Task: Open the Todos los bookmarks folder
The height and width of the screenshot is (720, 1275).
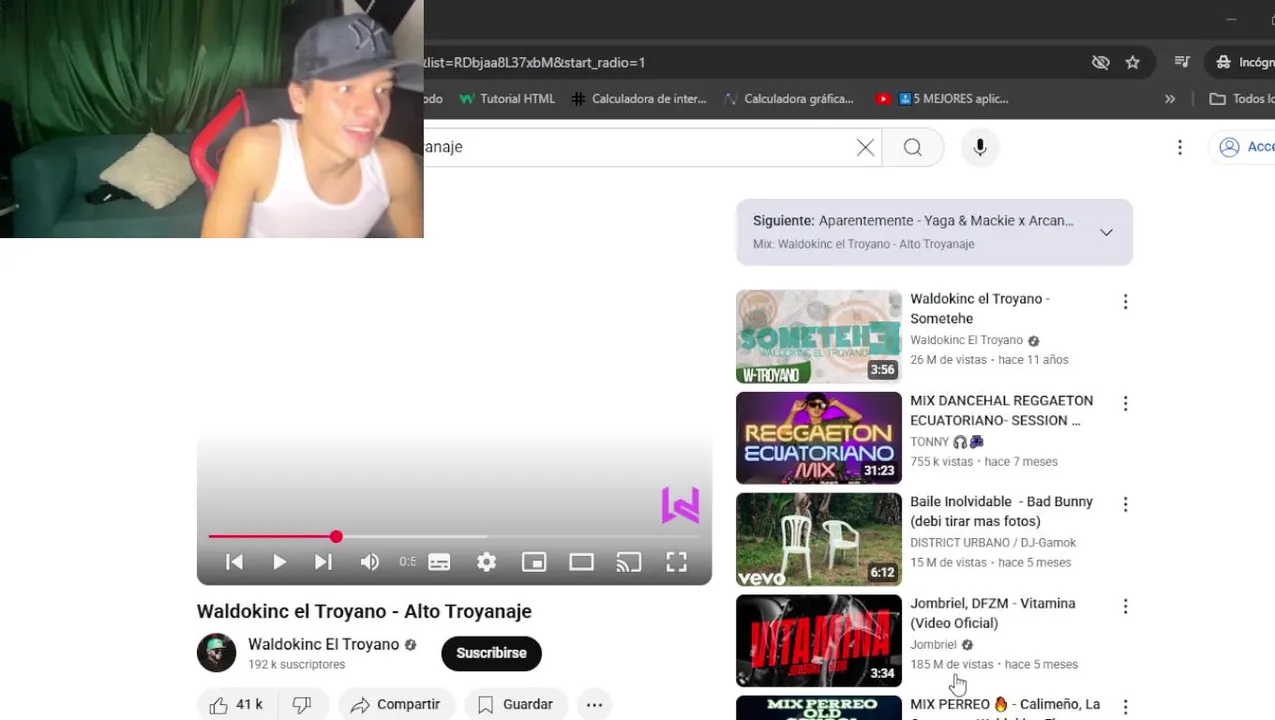Action: pos(1241,99)
